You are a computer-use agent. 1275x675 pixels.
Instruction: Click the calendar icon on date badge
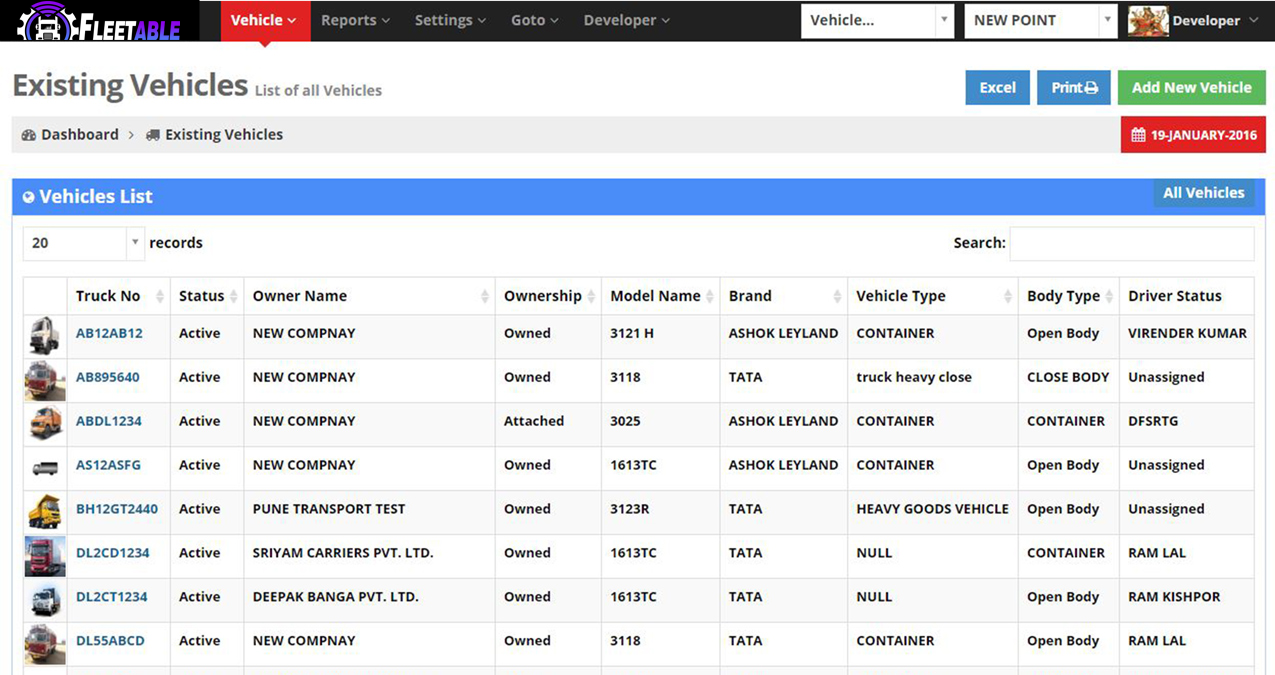(x=1138, y=135)
